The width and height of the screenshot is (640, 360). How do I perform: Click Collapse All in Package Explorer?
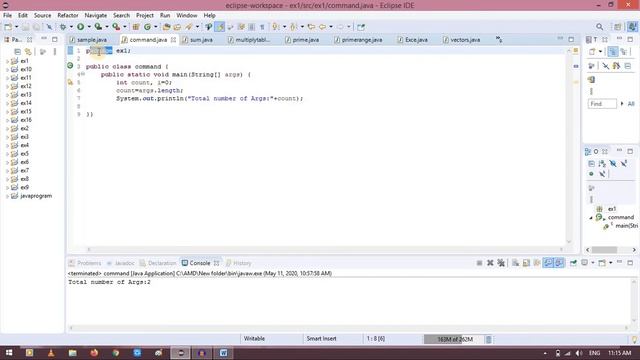[18, 52]
